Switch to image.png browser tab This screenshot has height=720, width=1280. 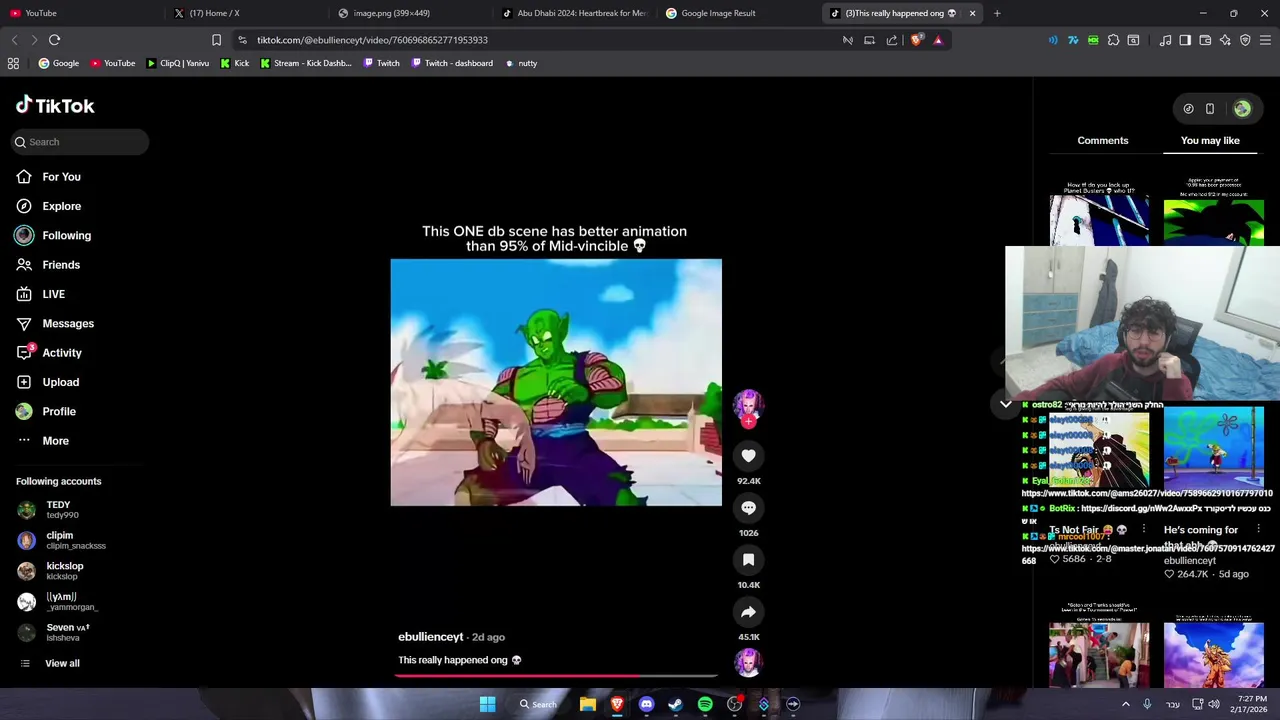click(x=410, y=13)
